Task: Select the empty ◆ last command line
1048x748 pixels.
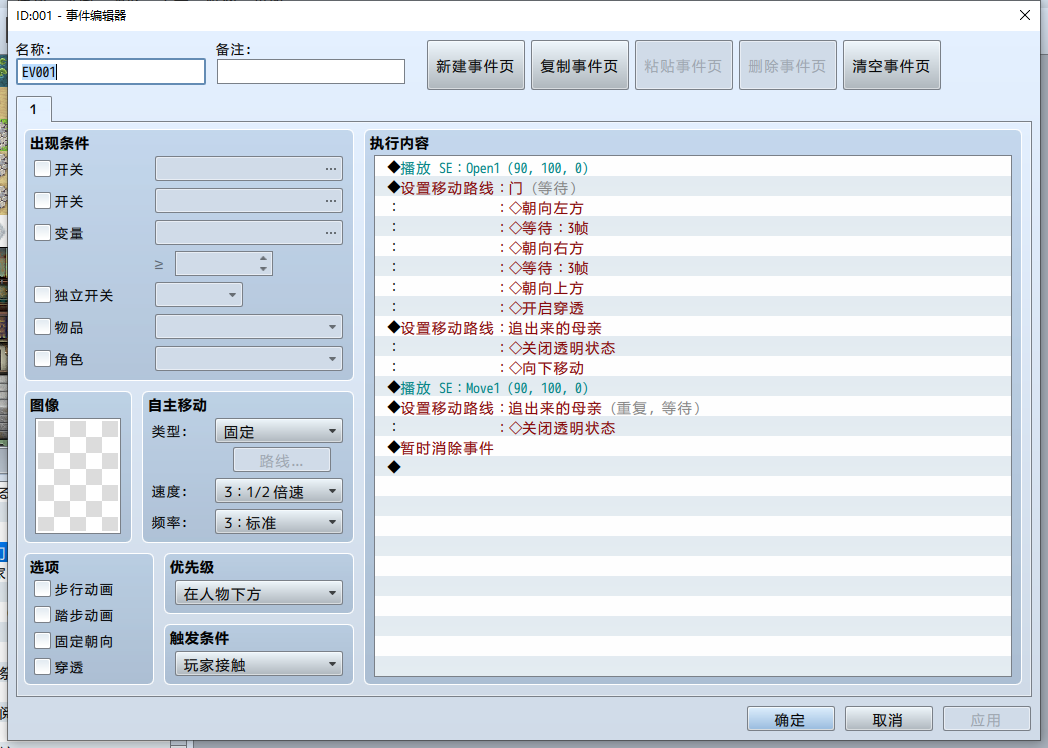Action: pyautogui.click(x=693, y=467)
